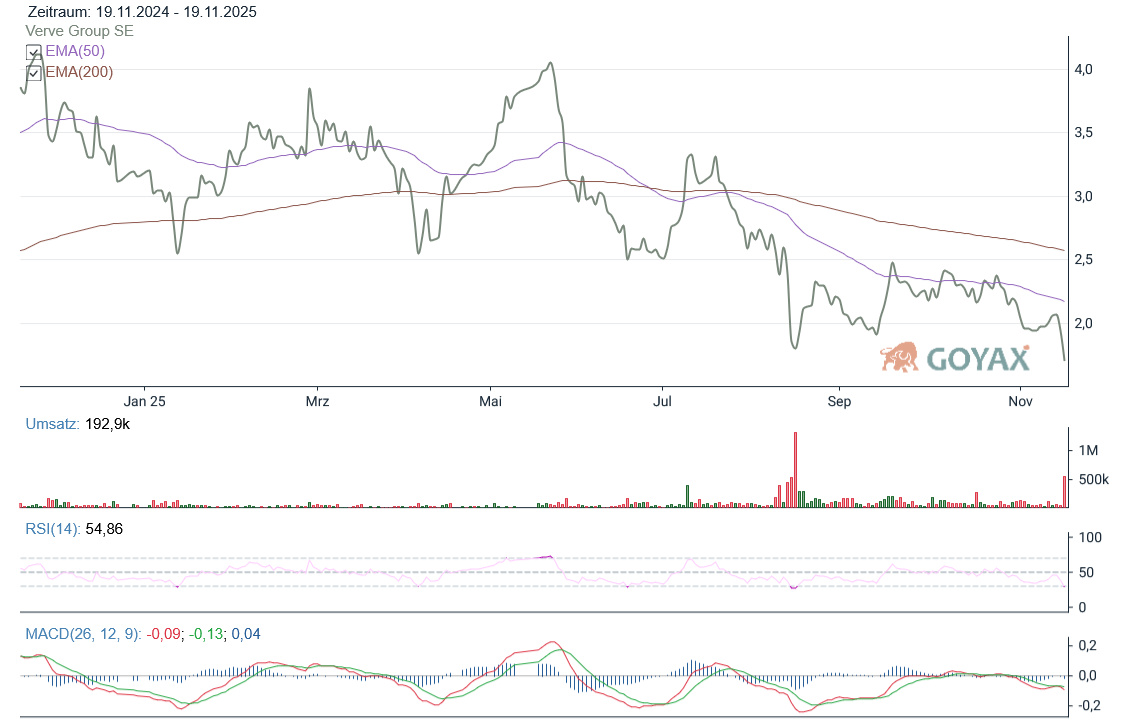The image size is (1140, 722).
Task: Click the Zeitraum date range text
Action: point(141,12)
